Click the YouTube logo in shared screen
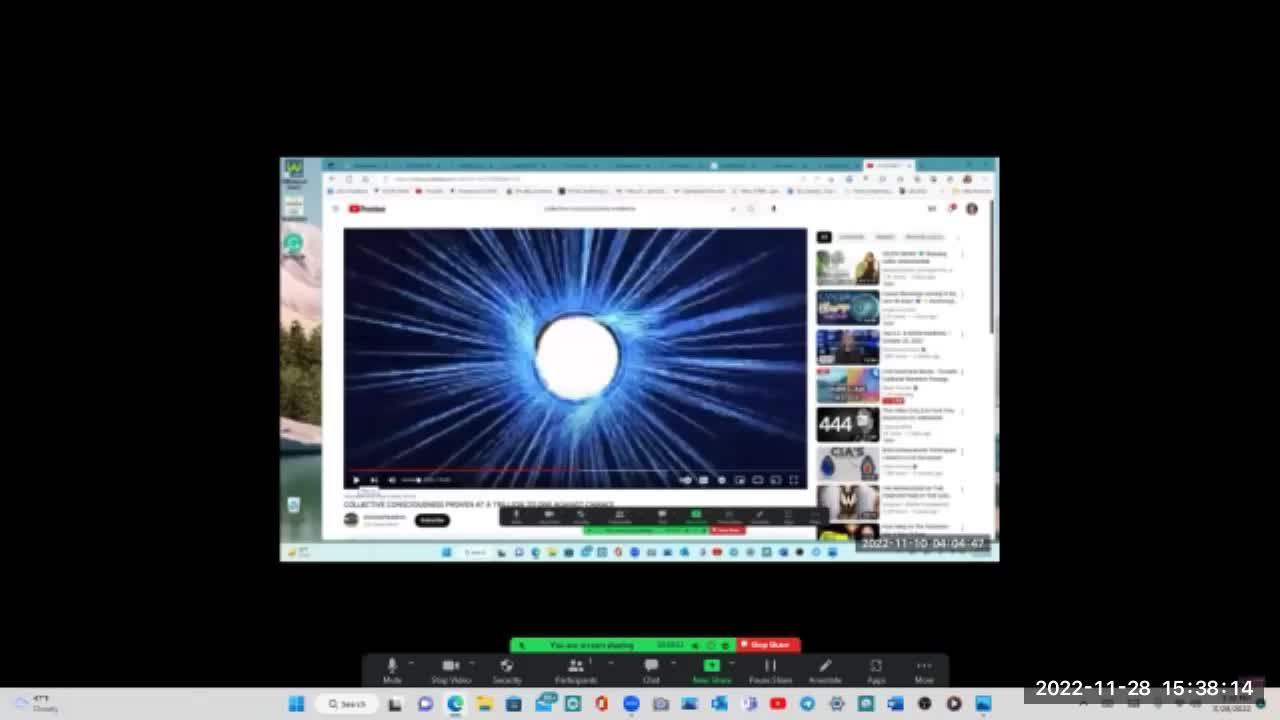The width and height of the screenshot is (1280, 720). point(367,209)
